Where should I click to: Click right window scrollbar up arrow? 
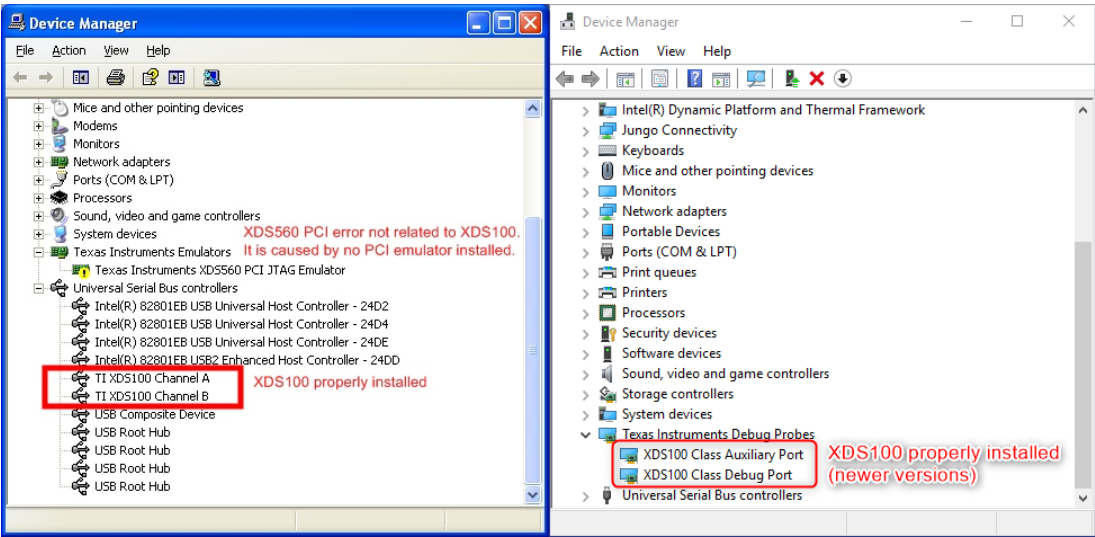(1083, 110)
